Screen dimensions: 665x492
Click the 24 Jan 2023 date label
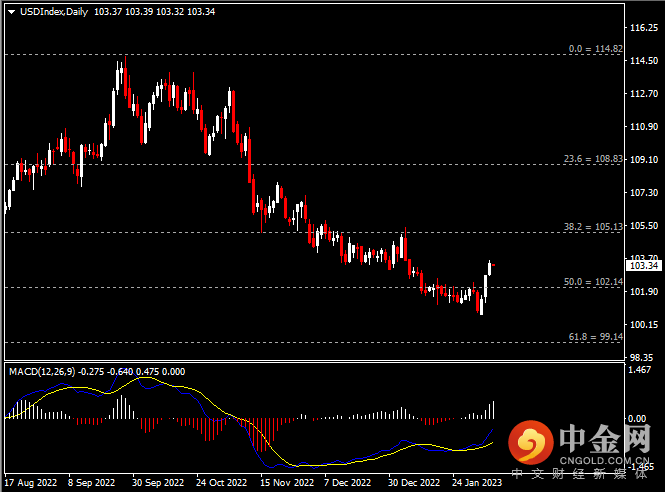click(x=475, y=482)
